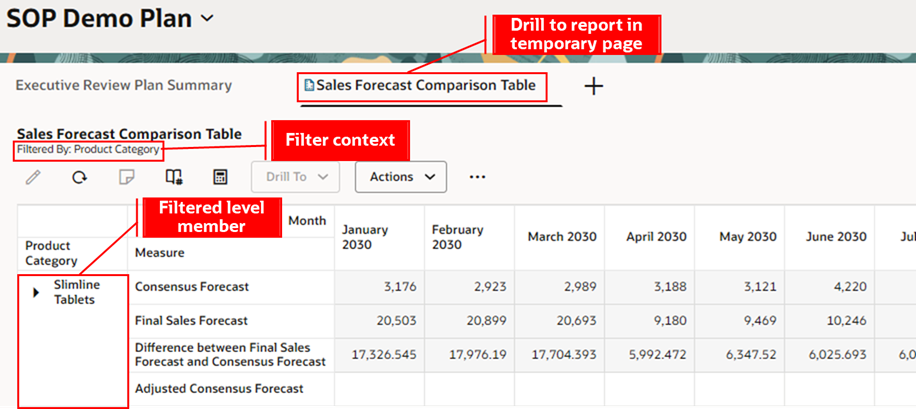Click the 4,220 cell for June
This screenshot has height=409, width=916.
830,287
